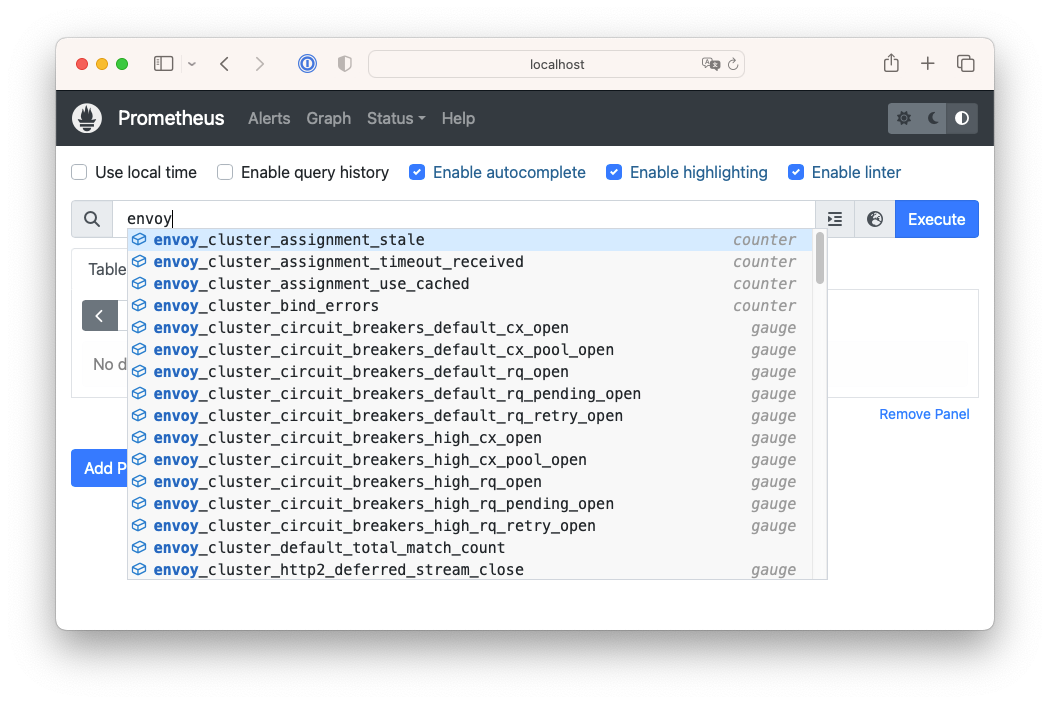Click the Remove Panel link

924,414
